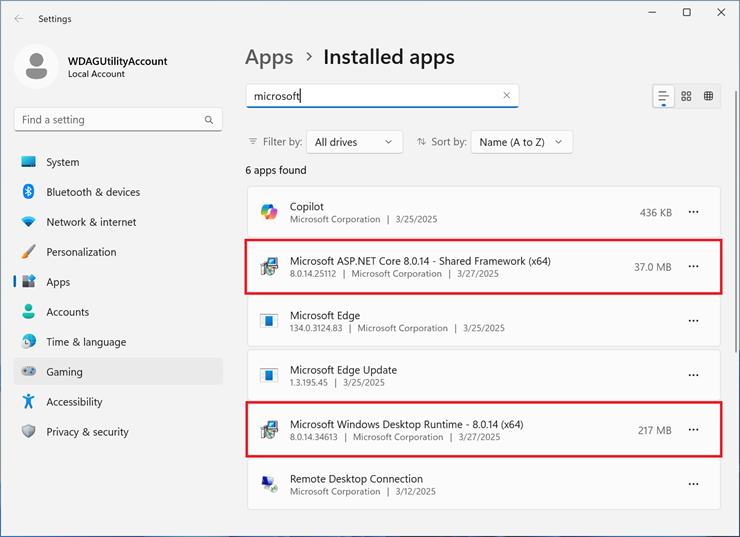Click the back arrow in Settings header

20,18
